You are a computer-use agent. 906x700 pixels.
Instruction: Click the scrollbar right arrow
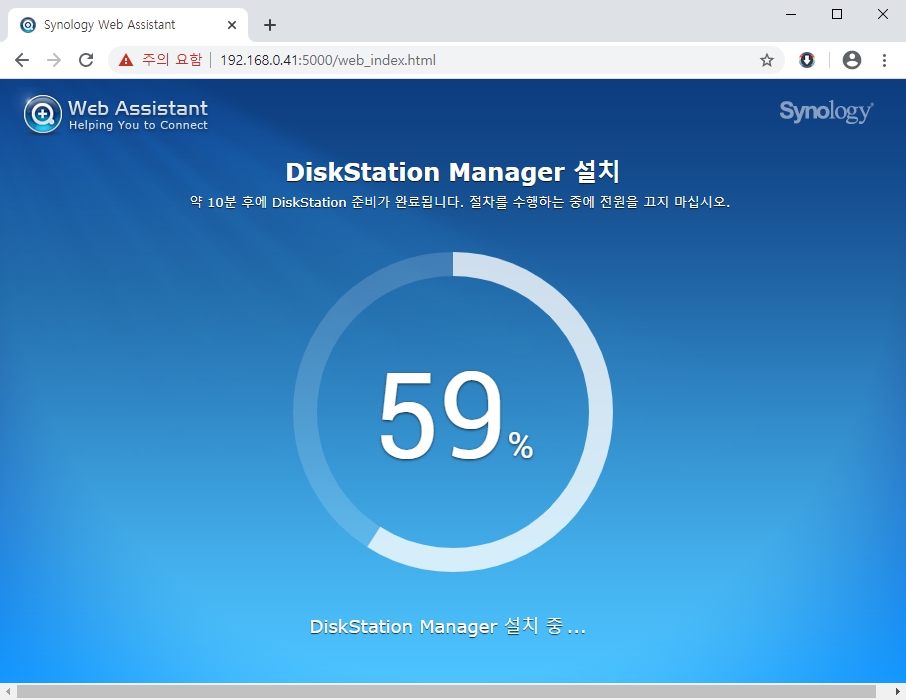897,691
